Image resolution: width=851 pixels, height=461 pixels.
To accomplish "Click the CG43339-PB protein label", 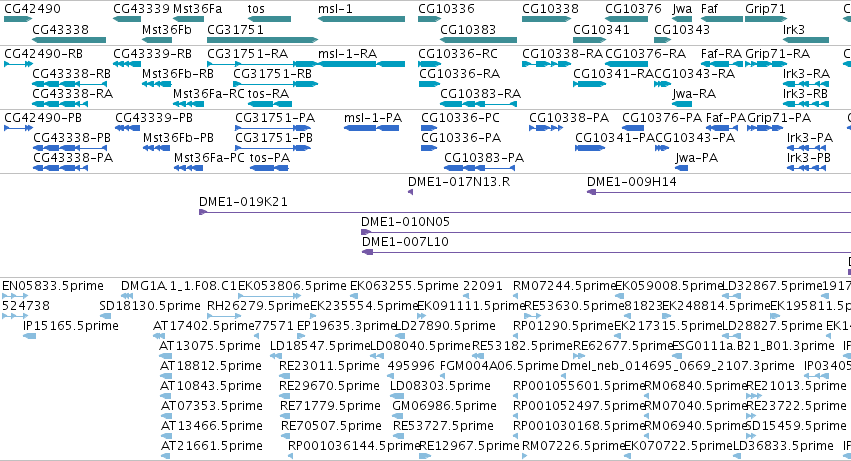I will (154, 118).
